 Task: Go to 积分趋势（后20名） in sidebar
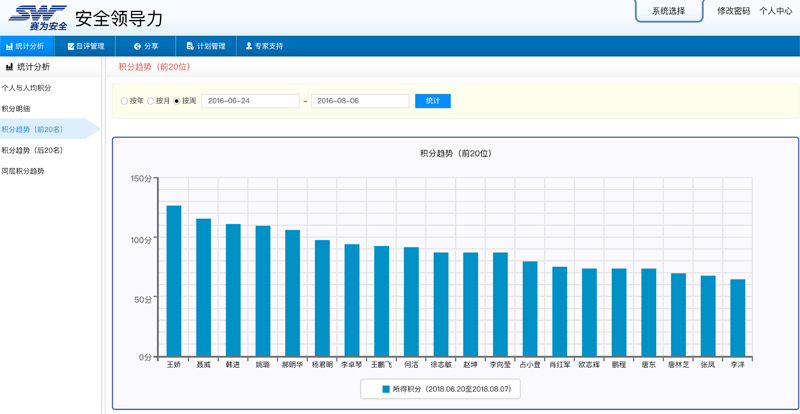click(x=33, y=150)
